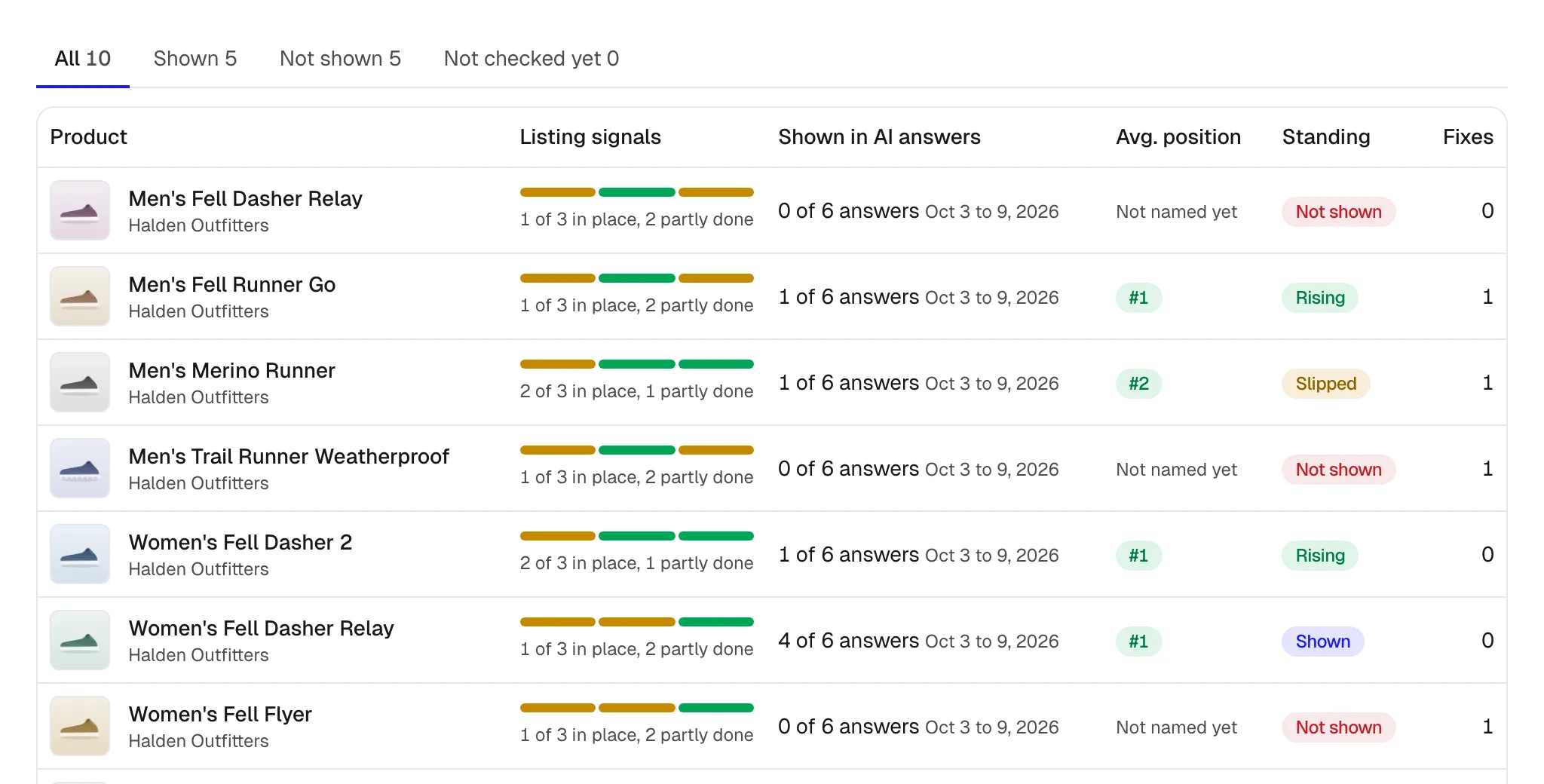Screen dimensions: 1544x784
Task: Click the Listing signals column header
Action: pyautogui.click(x=590, y=137)
